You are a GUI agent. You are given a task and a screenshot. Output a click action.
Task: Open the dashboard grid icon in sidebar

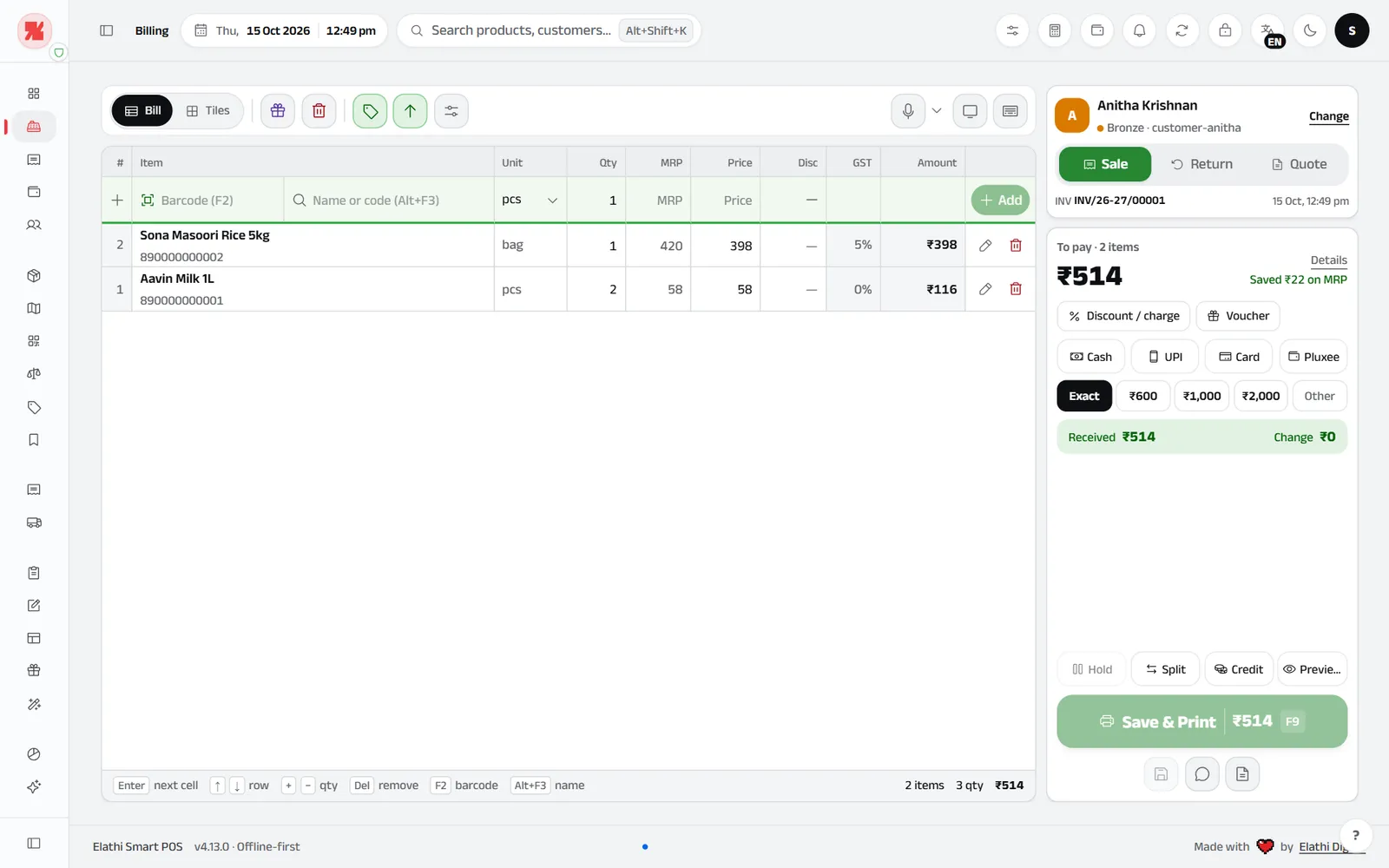pyautogui.click(x=34, y=94)
